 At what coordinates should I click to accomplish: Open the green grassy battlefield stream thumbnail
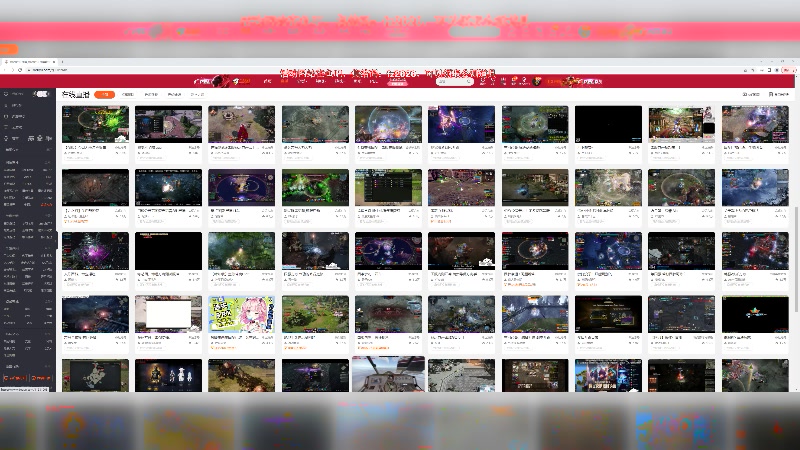(x=315, y=314)
